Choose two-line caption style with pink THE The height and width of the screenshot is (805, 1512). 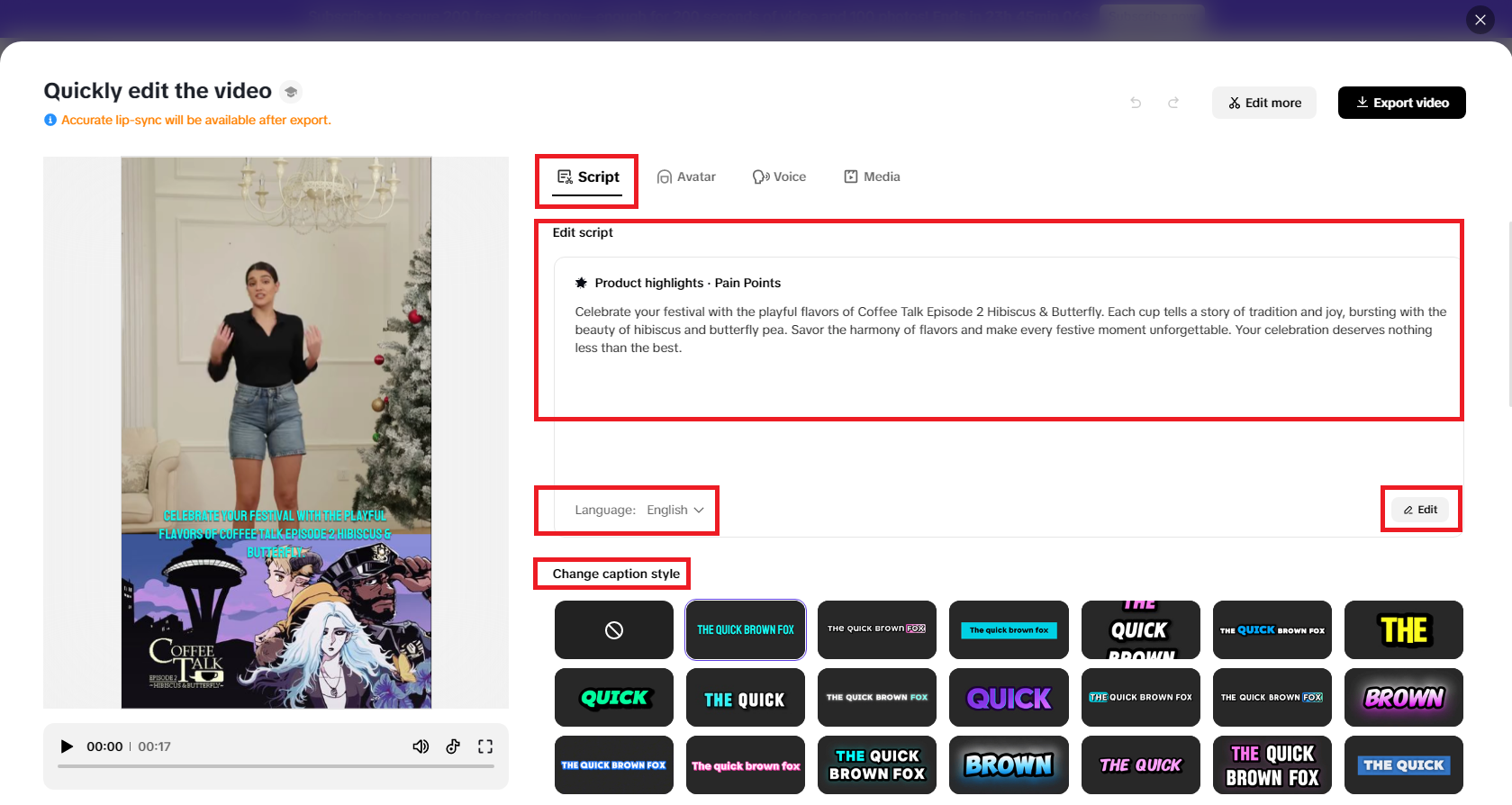(x=1272, y=765)
